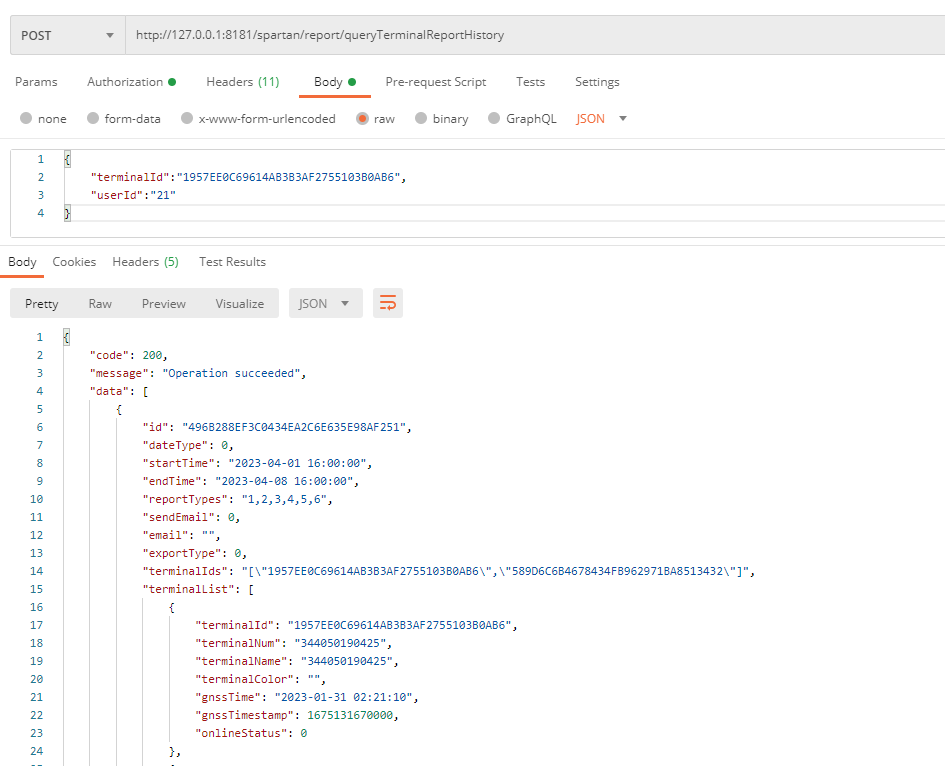Open the POST method dropdown

pyautogui.click(x=67, y=35)
